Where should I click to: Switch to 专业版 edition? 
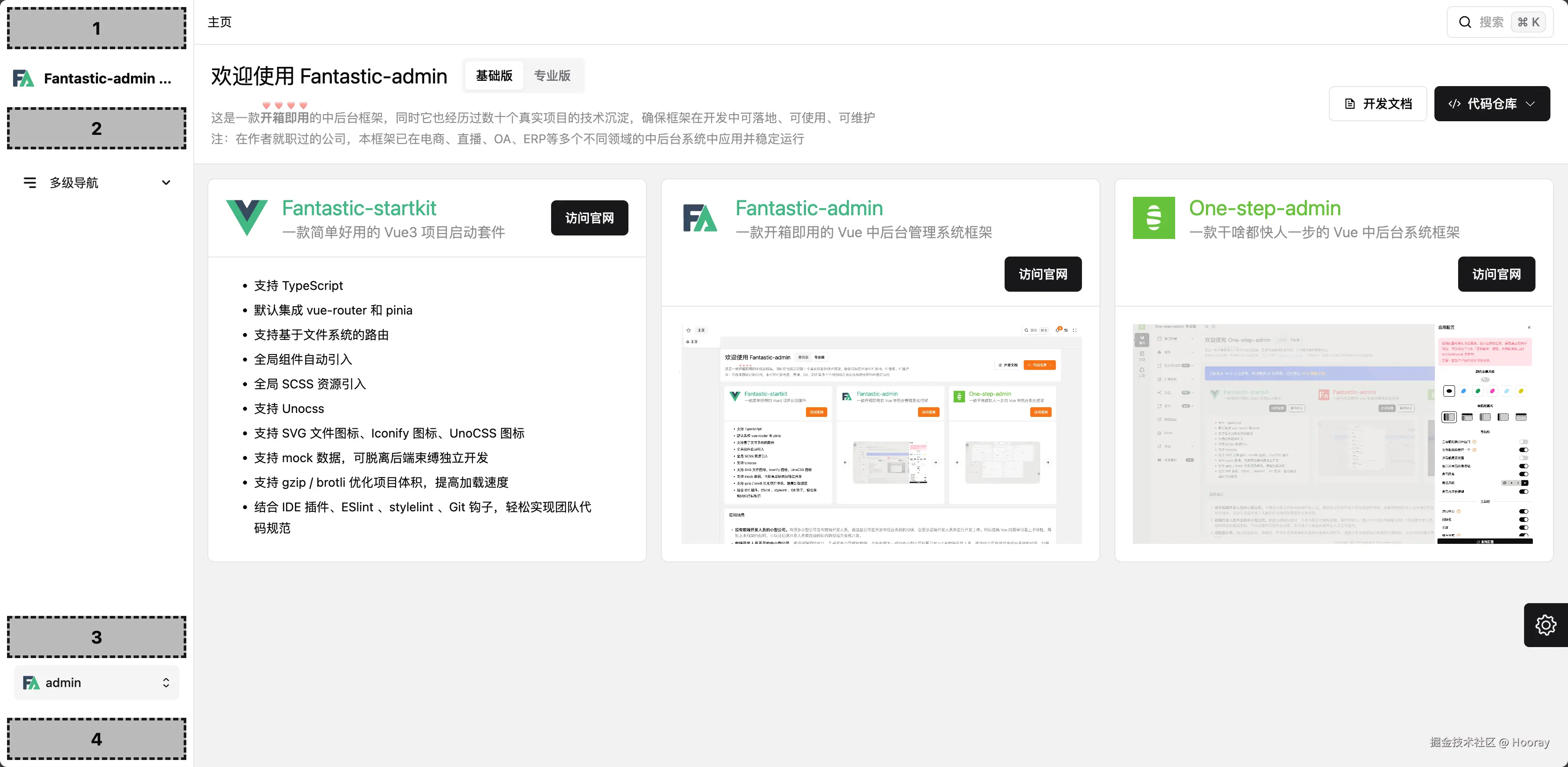tap(552, 76)
